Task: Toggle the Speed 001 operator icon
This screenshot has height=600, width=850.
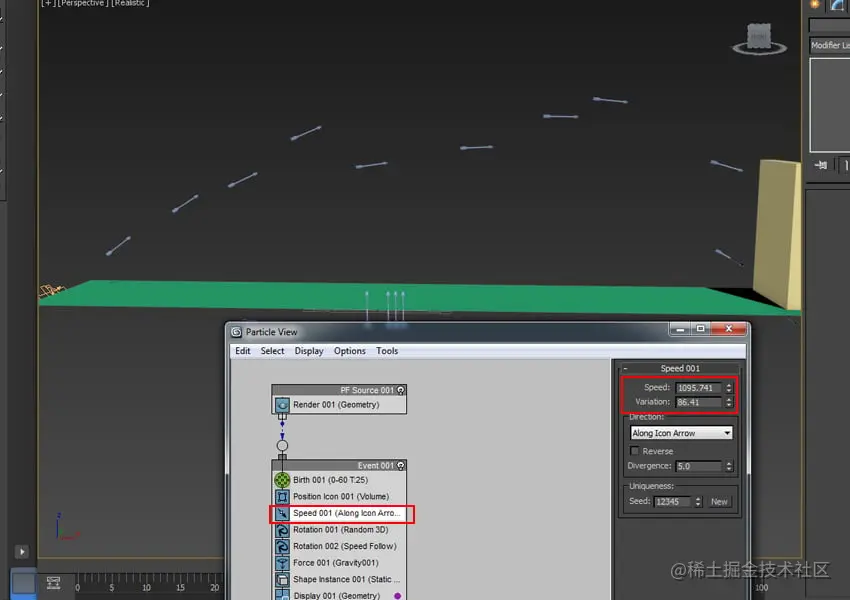Action: [282, 513]
